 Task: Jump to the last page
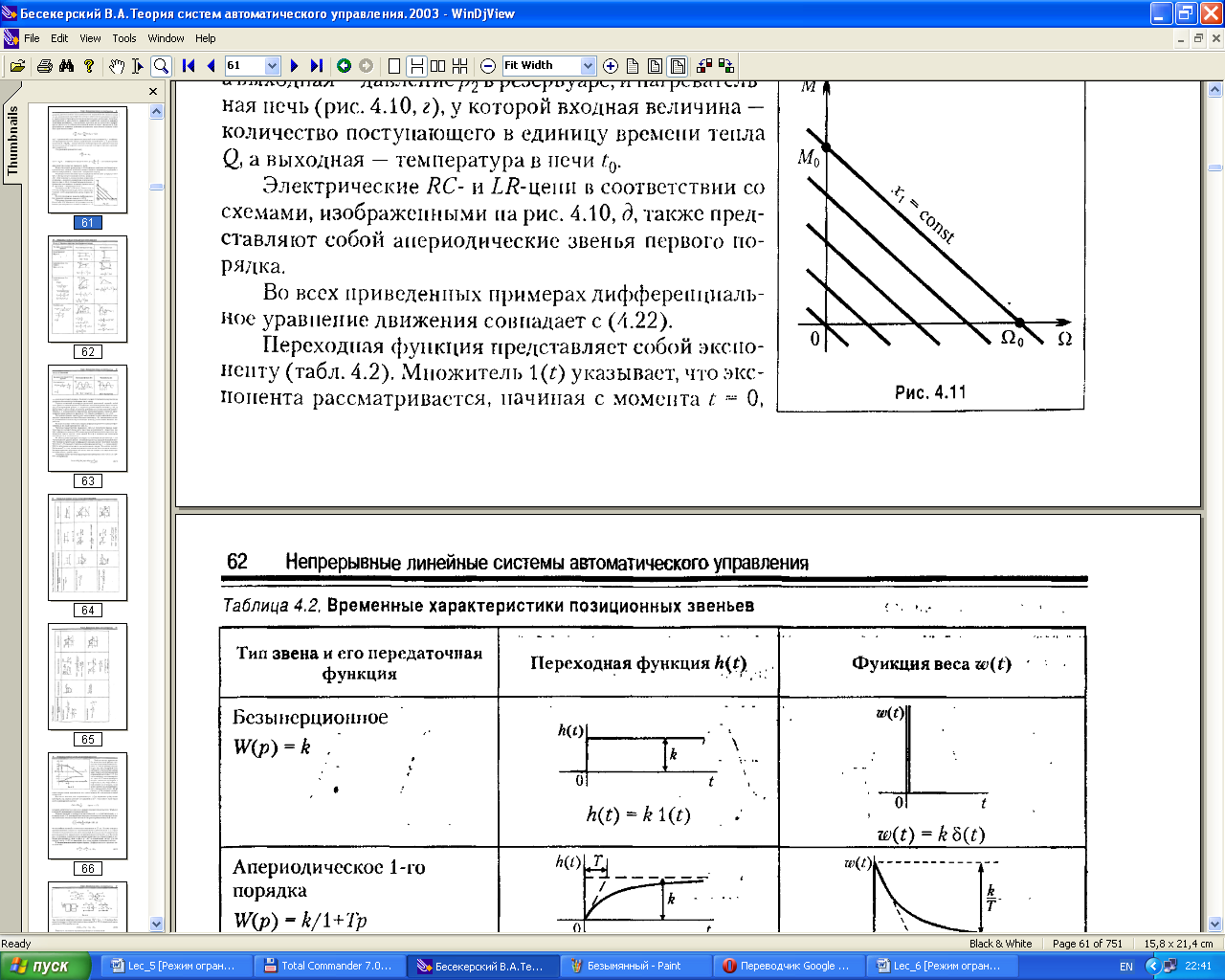(317, 66)
